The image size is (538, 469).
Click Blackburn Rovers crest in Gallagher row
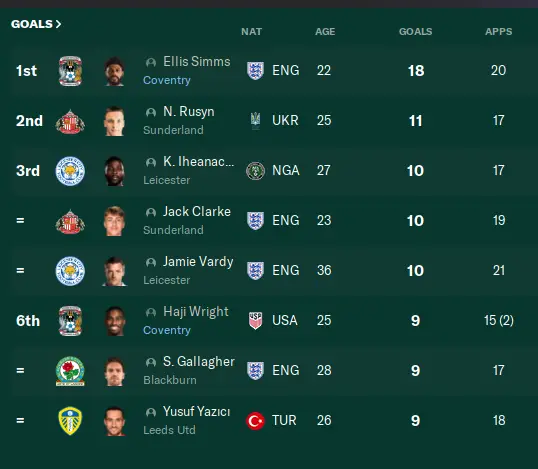tap(70, 371)
